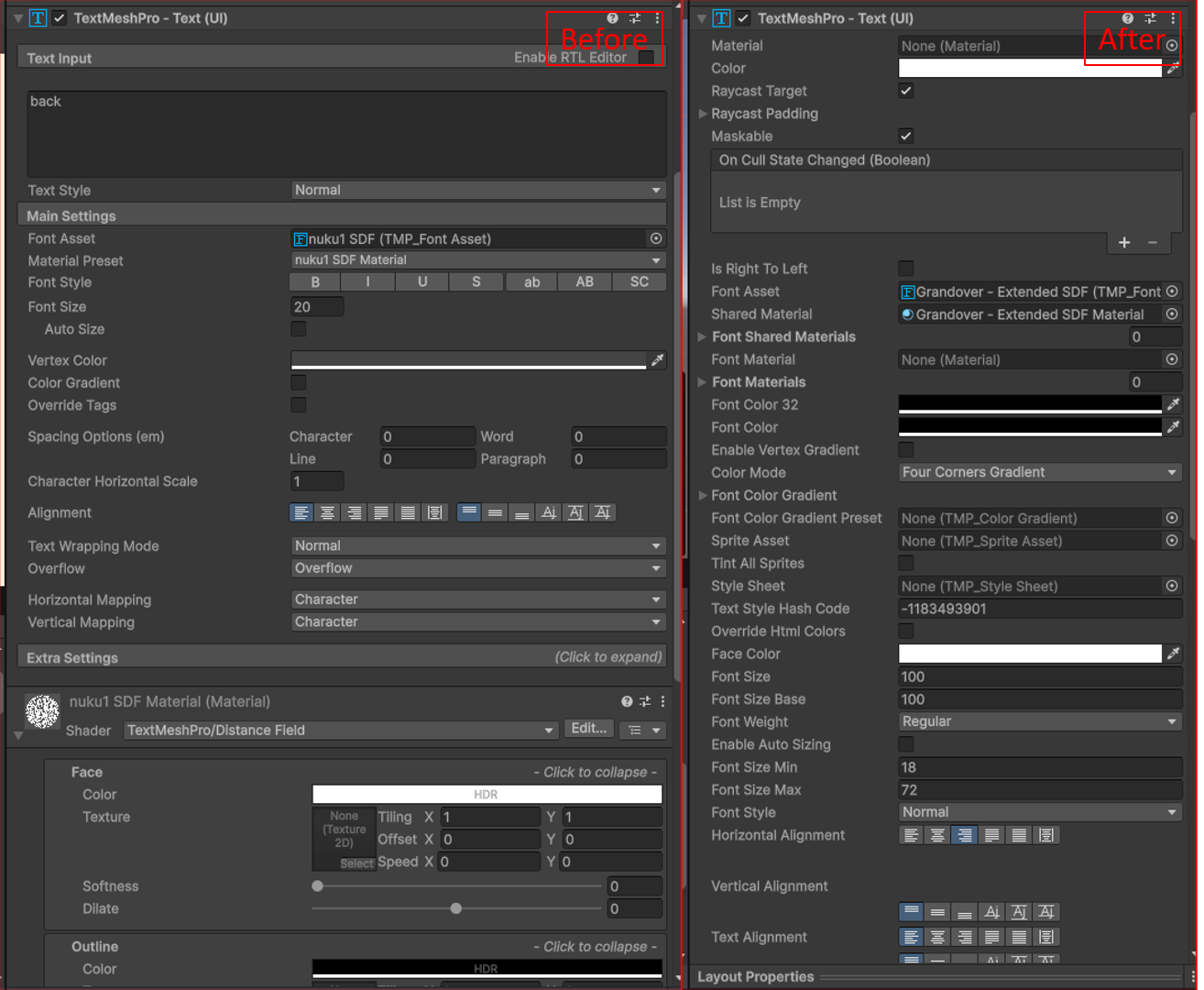Open Horizontal Mapping dropdown
The width and height of the screenshot is (1204, 990).
coord(477,599)
